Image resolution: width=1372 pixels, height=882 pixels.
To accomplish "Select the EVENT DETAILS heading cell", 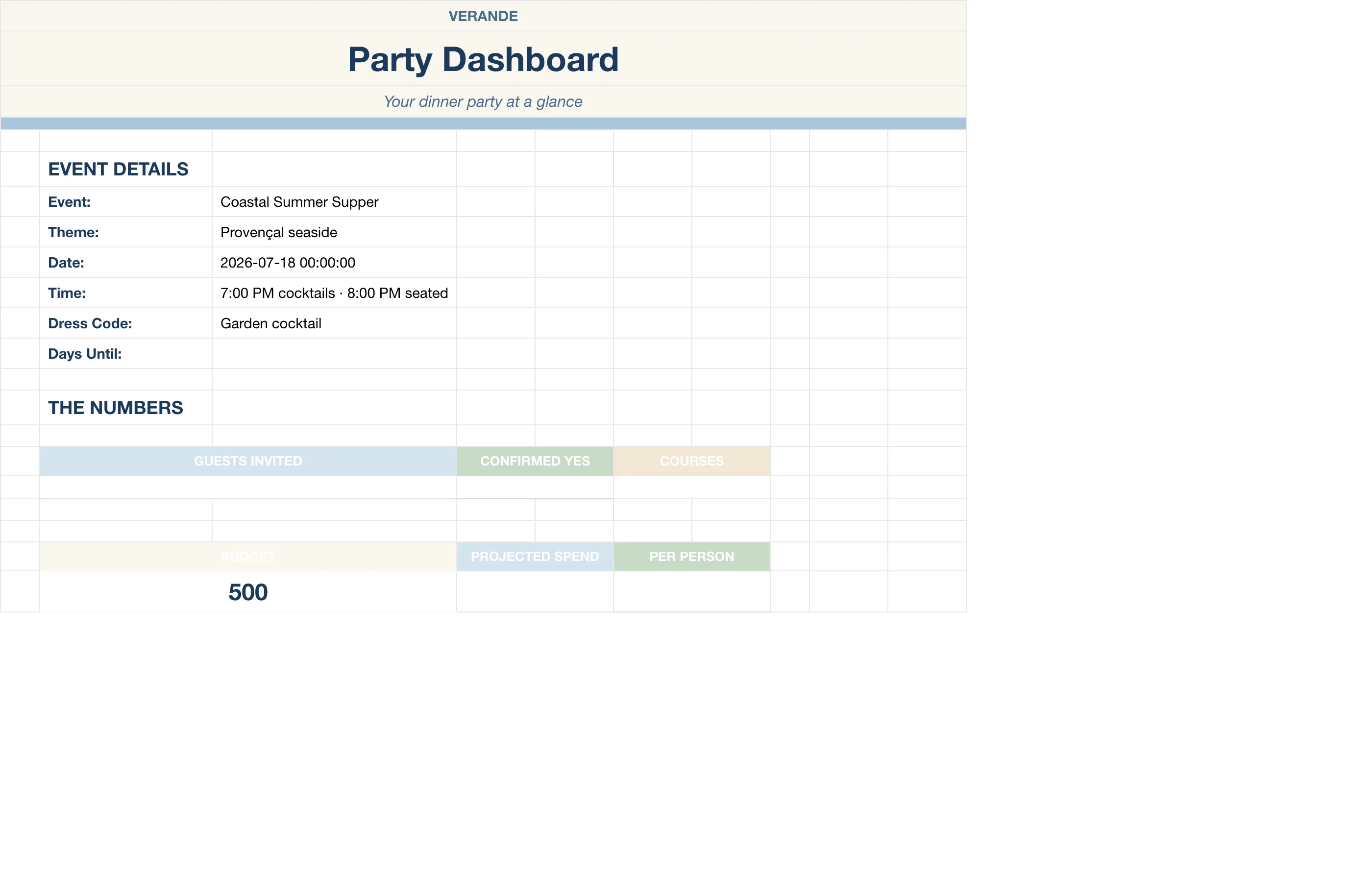I will 125,169.
